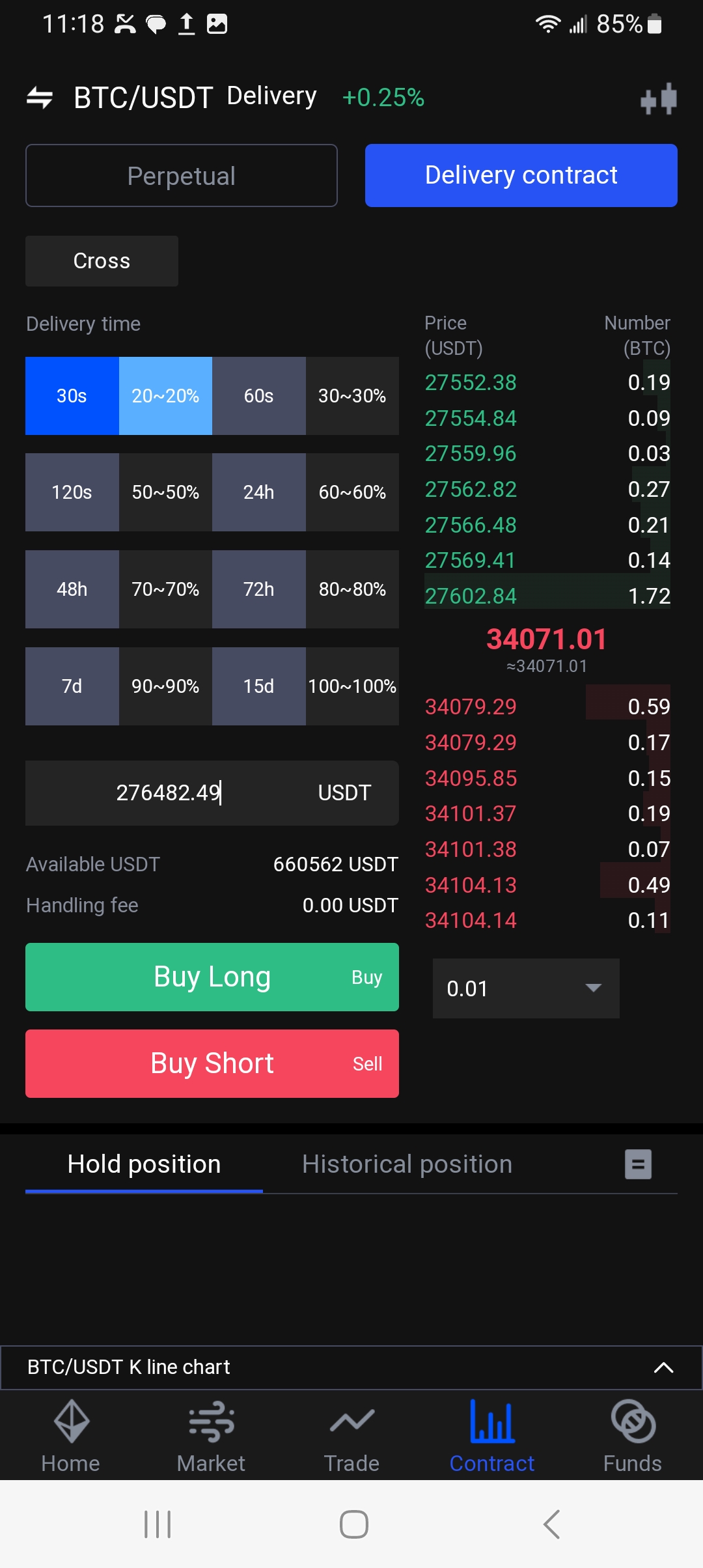
Task: Choose the 24h delivery time
Action: 258,492
